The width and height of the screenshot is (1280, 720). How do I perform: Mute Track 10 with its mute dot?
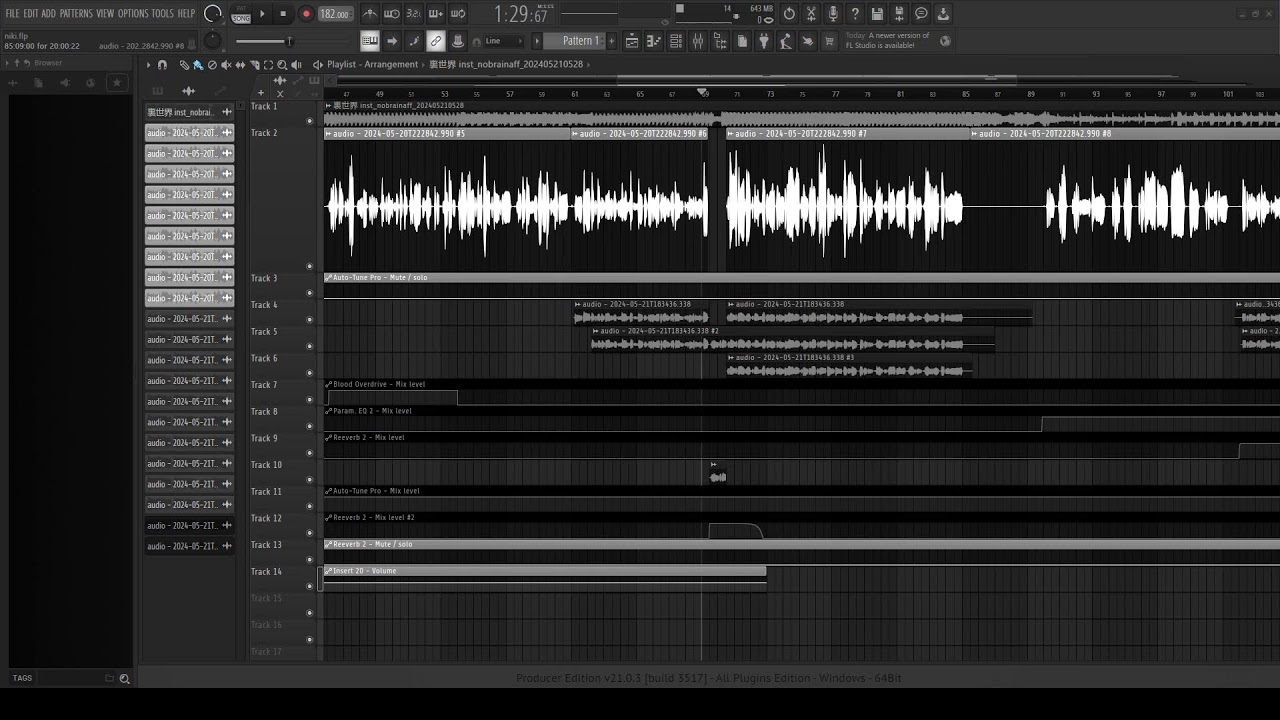tap(309, 480)
